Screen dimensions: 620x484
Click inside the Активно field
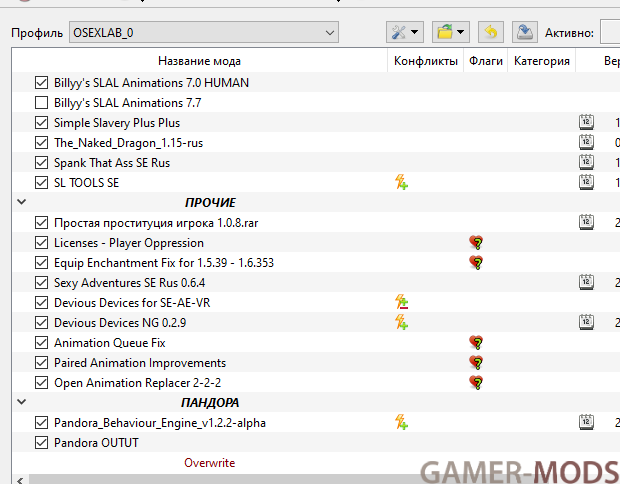[610, 32]
